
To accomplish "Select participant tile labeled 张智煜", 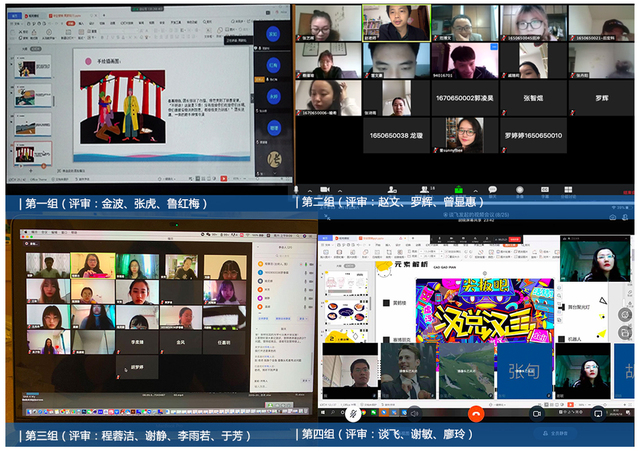I will 531,98.
